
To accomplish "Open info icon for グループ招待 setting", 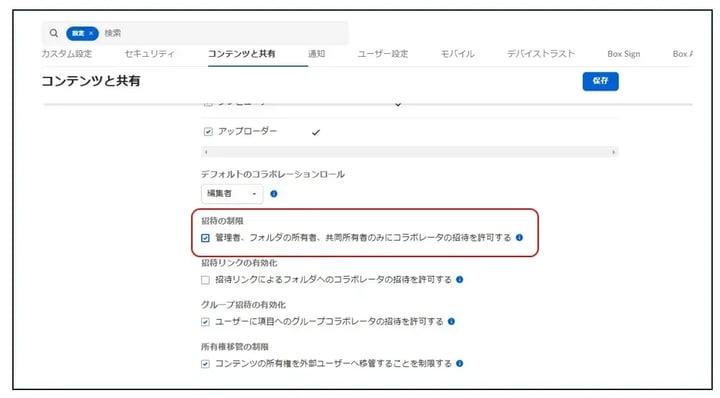I will pos(451,321).
